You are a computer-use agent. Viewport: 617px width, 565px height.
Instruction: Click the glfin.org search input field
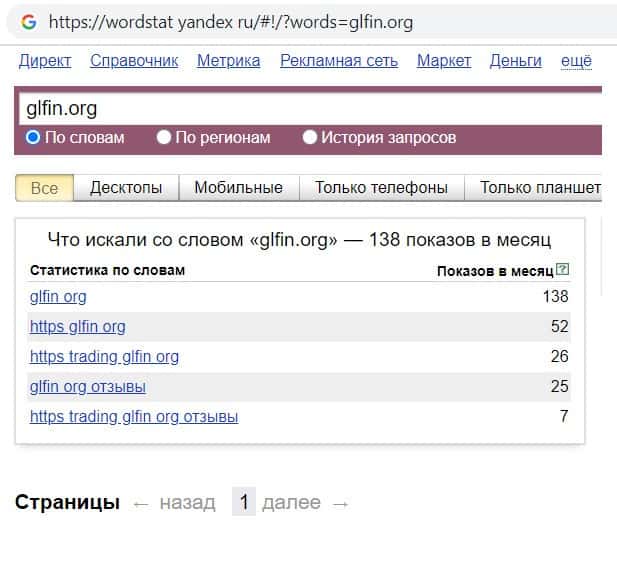pos(310,109)
